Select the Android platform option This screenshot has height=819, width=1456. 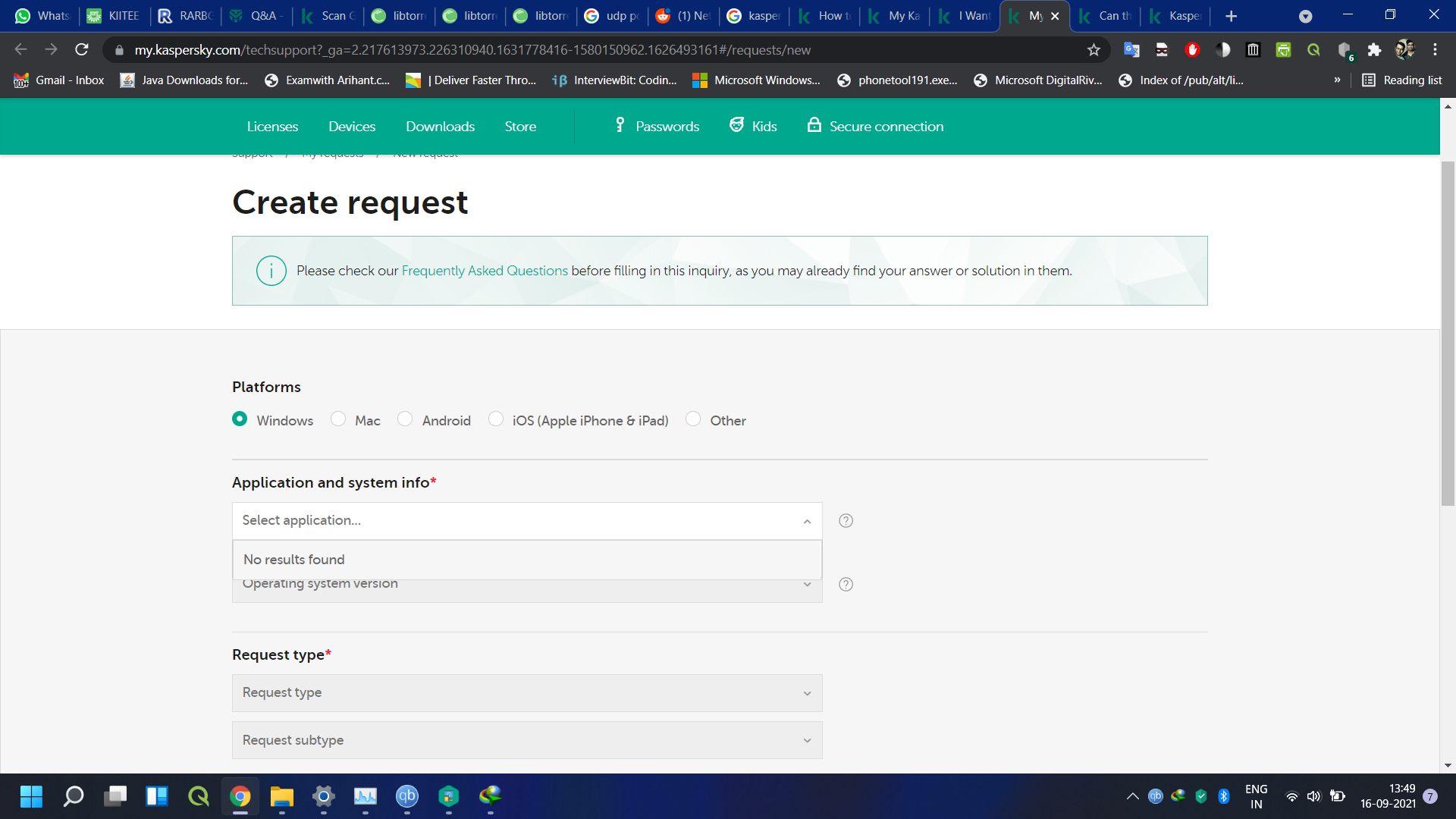tap(406, 419)
